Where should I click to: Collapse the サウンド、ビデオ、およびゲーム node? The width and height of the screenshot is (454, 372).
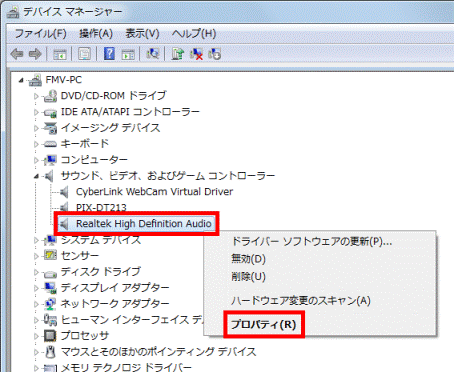pos(36,176)
